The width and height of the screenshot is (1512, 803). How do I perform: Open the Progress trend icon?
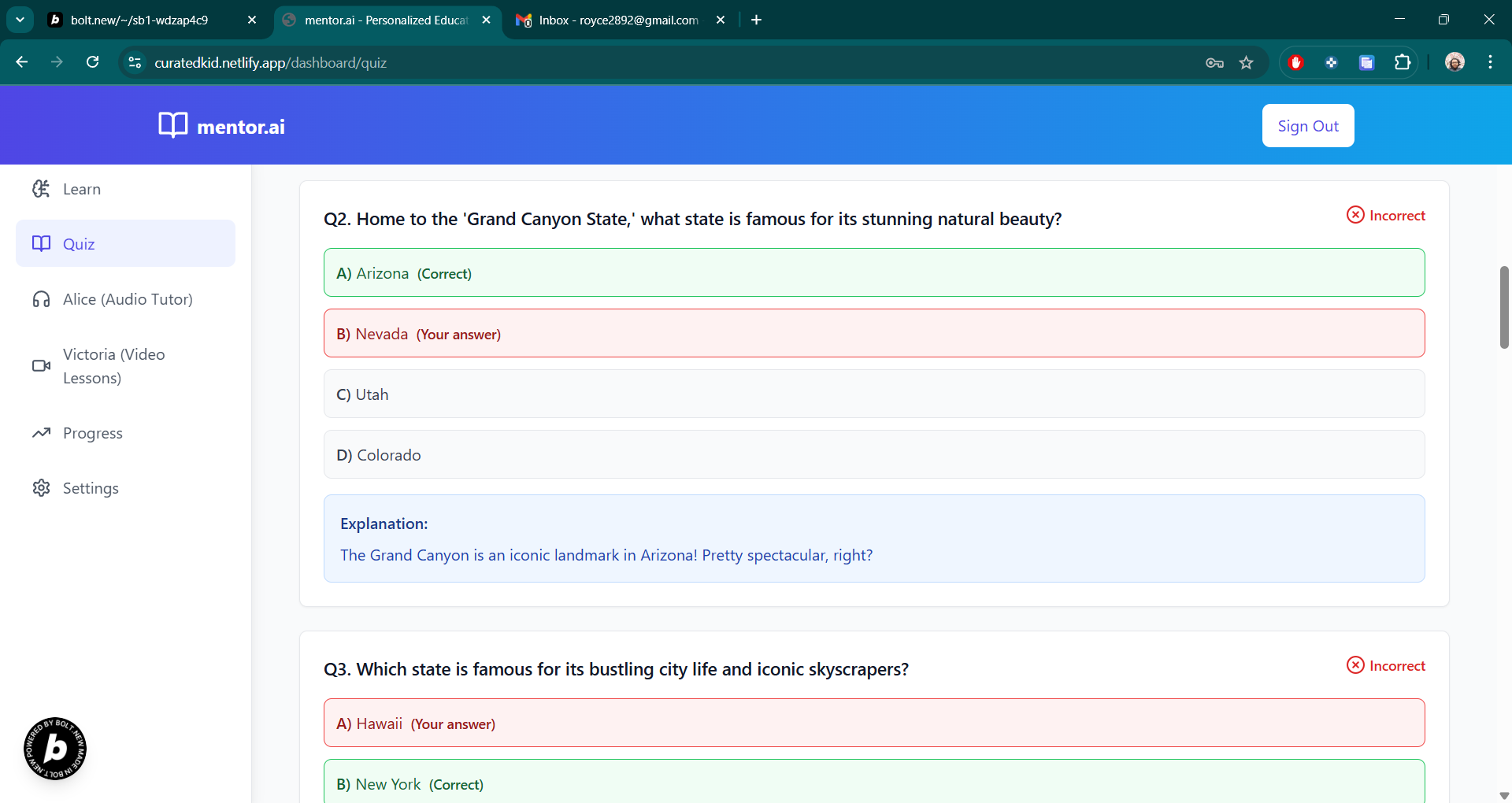point(41,433)
